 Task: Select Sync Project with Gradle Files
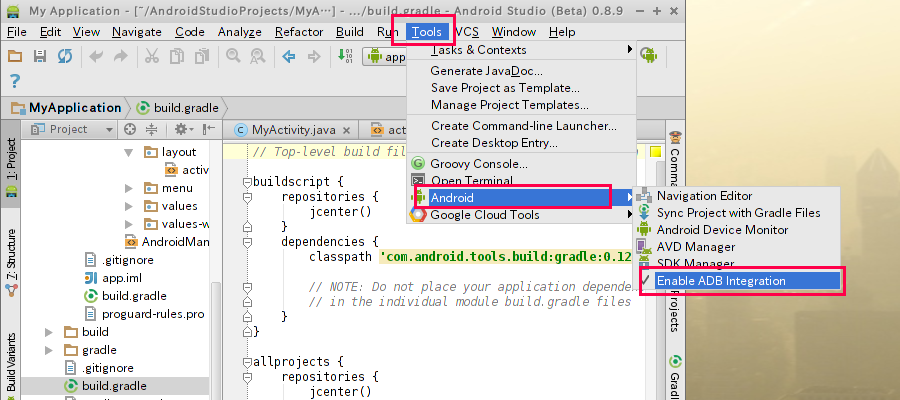[x=737, y=213]
